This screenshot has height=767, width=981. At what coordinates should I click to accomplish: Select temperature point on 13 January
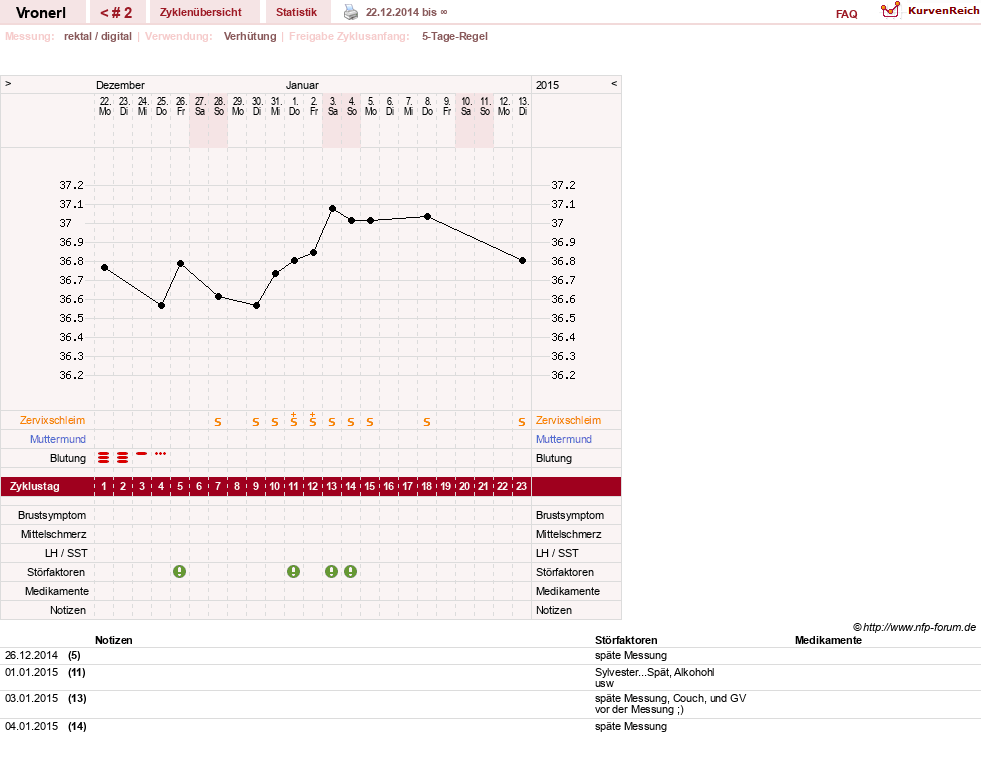coord(522,260)
